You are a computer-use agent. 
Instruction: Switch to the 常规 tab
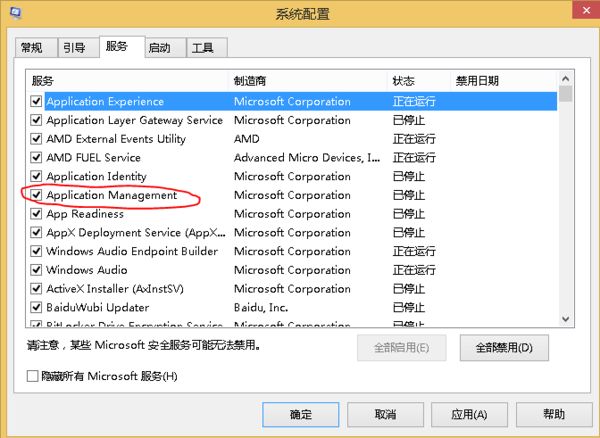[36, 48]
